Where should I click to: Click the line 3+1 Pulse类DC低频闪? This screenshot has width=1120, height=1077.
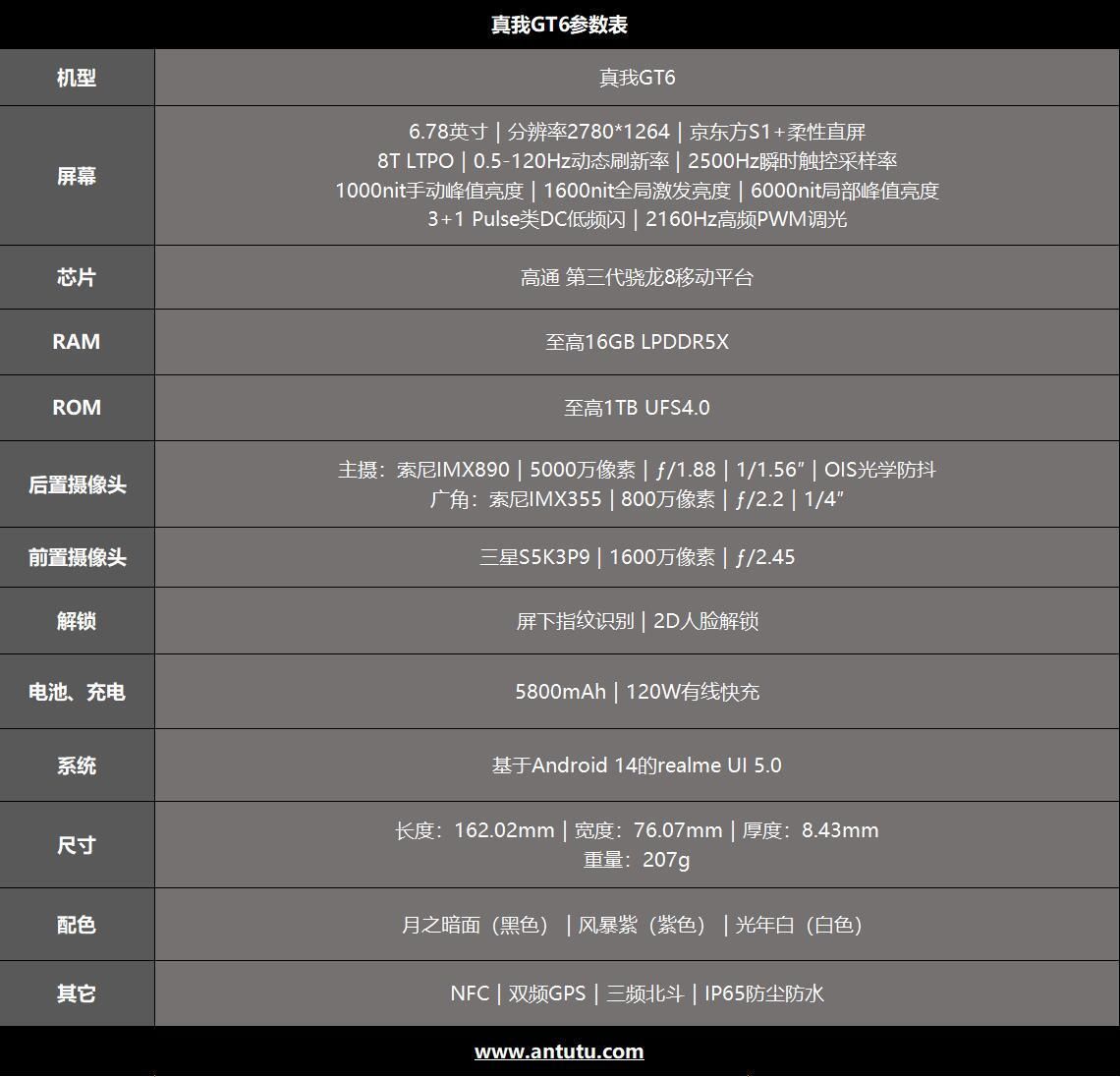click(638, 219)
